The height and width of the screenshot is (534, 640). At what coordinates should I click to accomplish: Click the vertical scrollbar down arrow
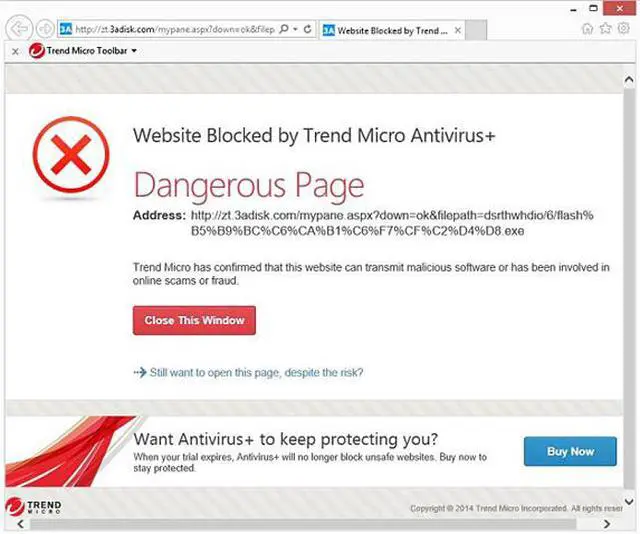tap(629, 501)
